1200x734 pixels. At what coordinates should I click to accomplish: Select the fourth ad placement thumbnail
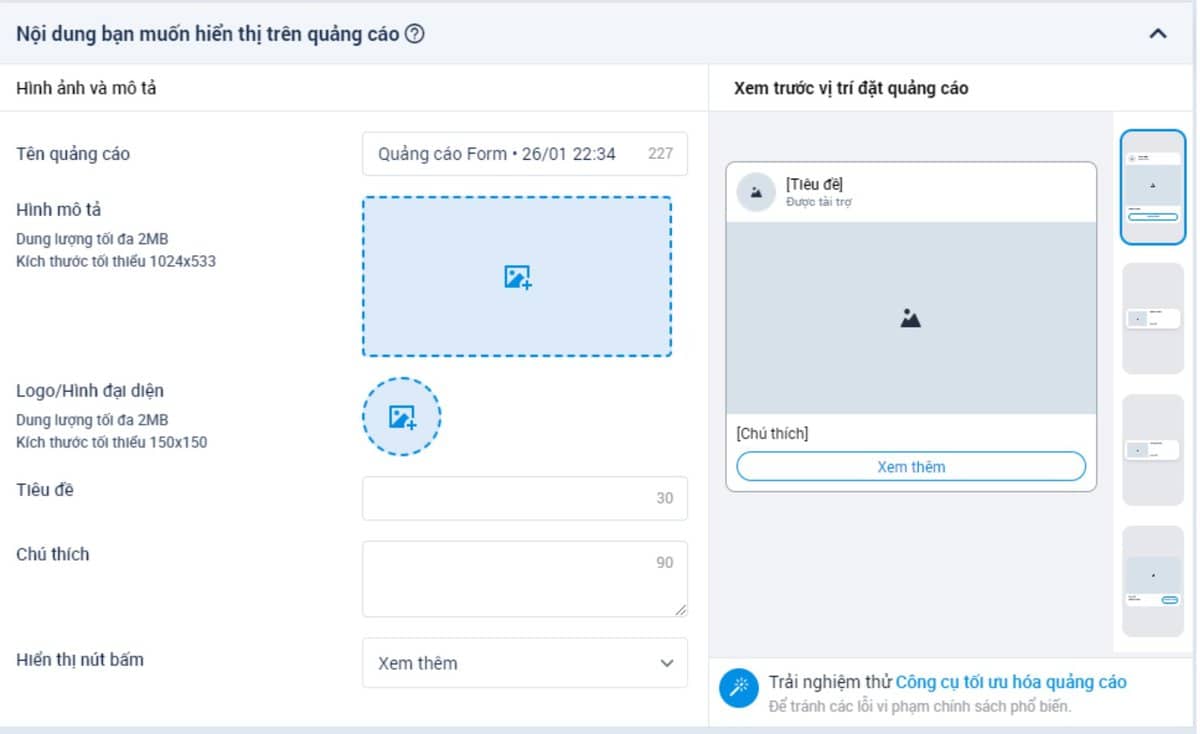pos(1152,581)
